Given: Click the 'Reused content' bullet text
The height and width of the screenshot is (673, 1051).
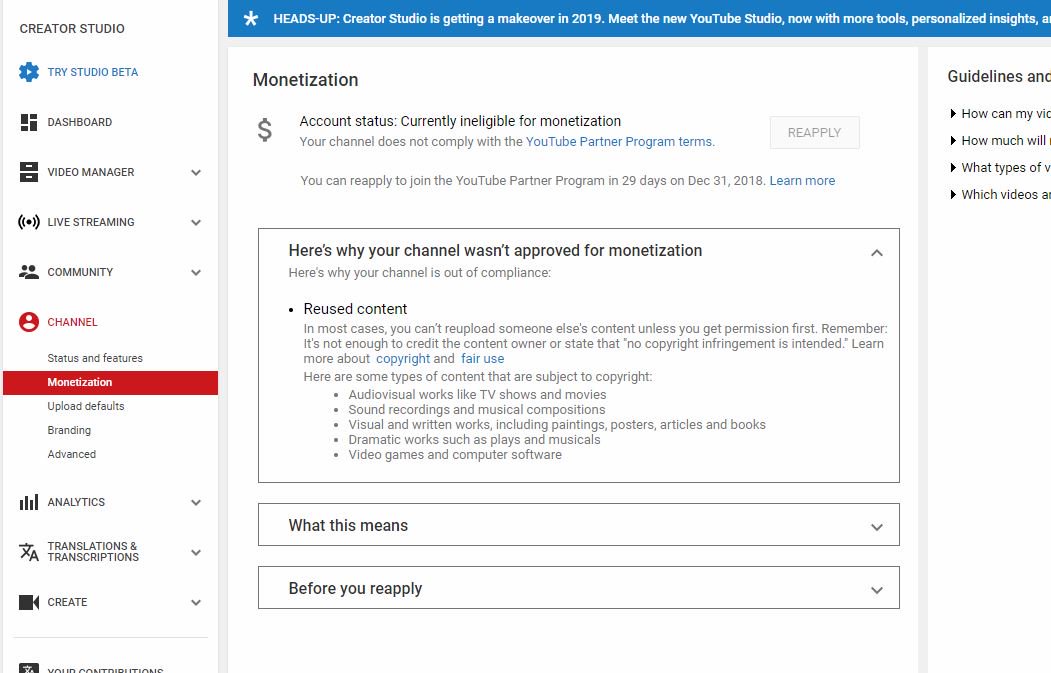Looking at the screenshot, I should (355, 309).
